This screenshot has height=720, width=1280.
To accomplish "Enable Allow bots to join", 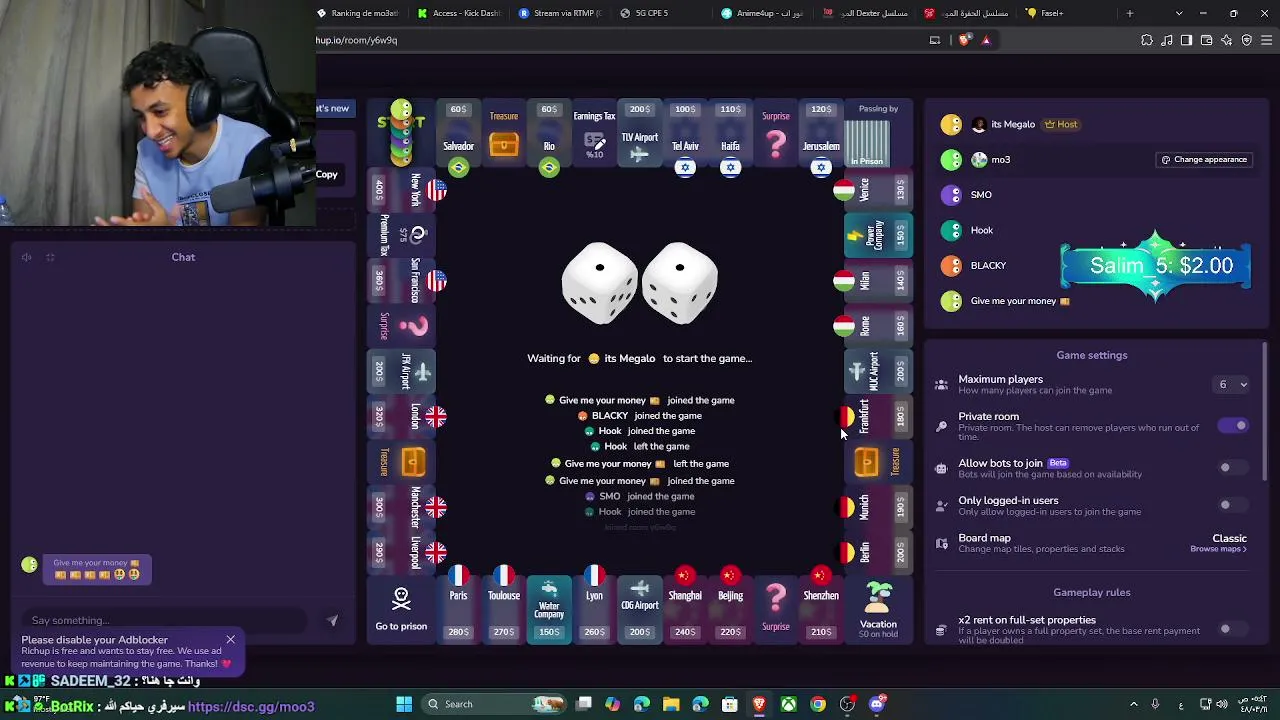I will click(x=1233, y=467).
